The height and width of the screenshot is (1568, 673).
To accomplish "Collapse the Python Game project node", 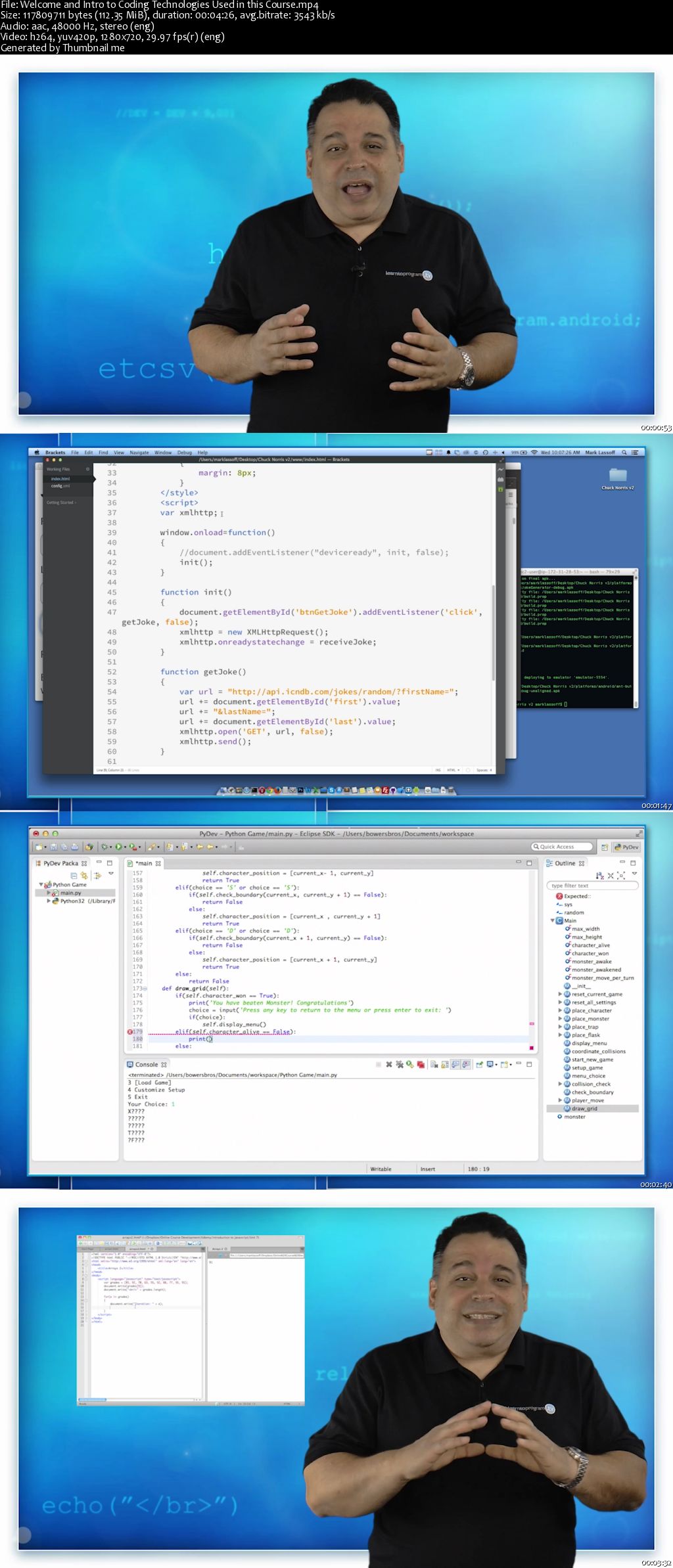I will click(41, 885).
